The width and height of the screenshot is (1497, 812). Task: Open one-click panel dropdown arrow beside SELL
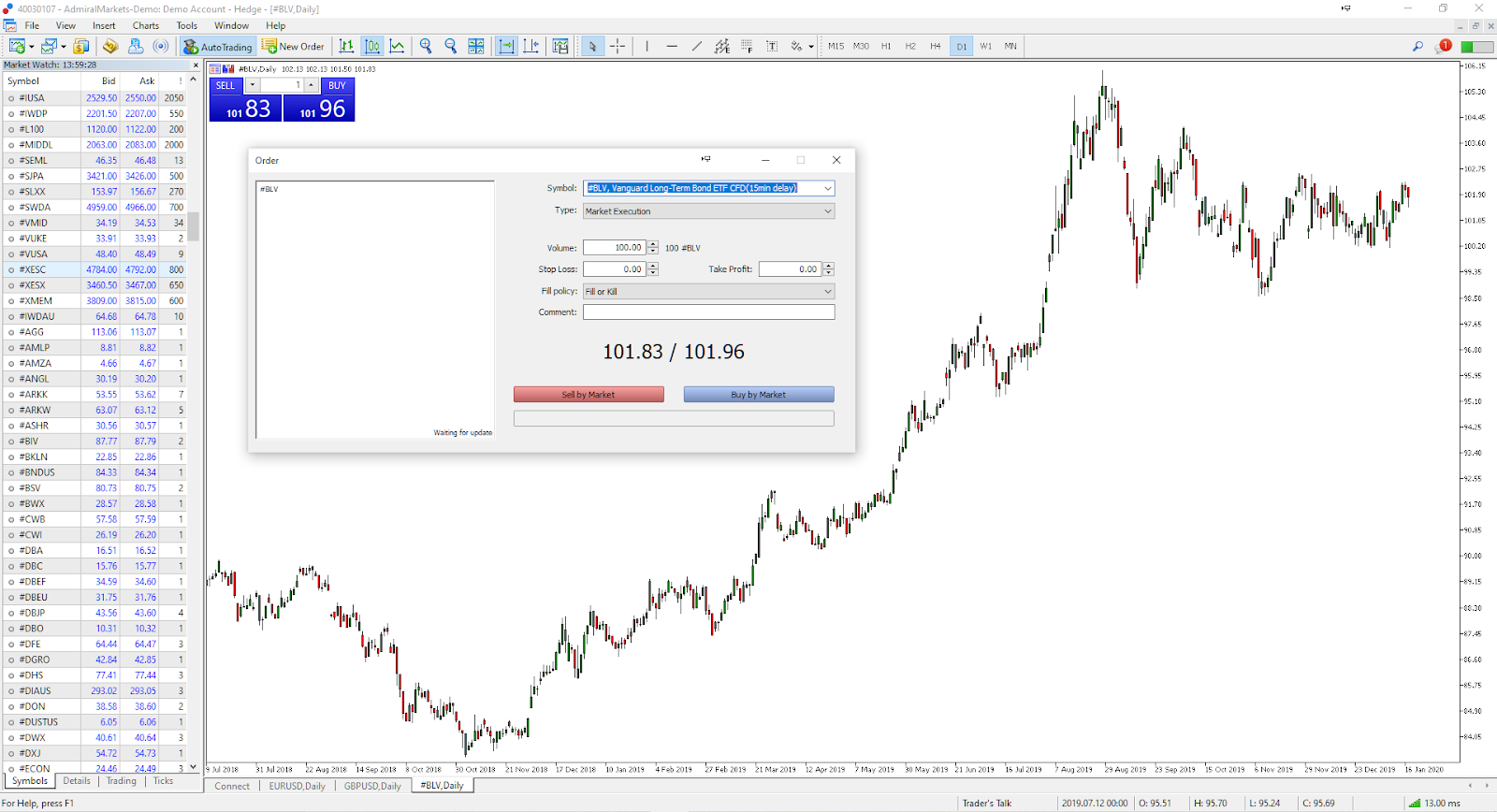coord(252,85)
